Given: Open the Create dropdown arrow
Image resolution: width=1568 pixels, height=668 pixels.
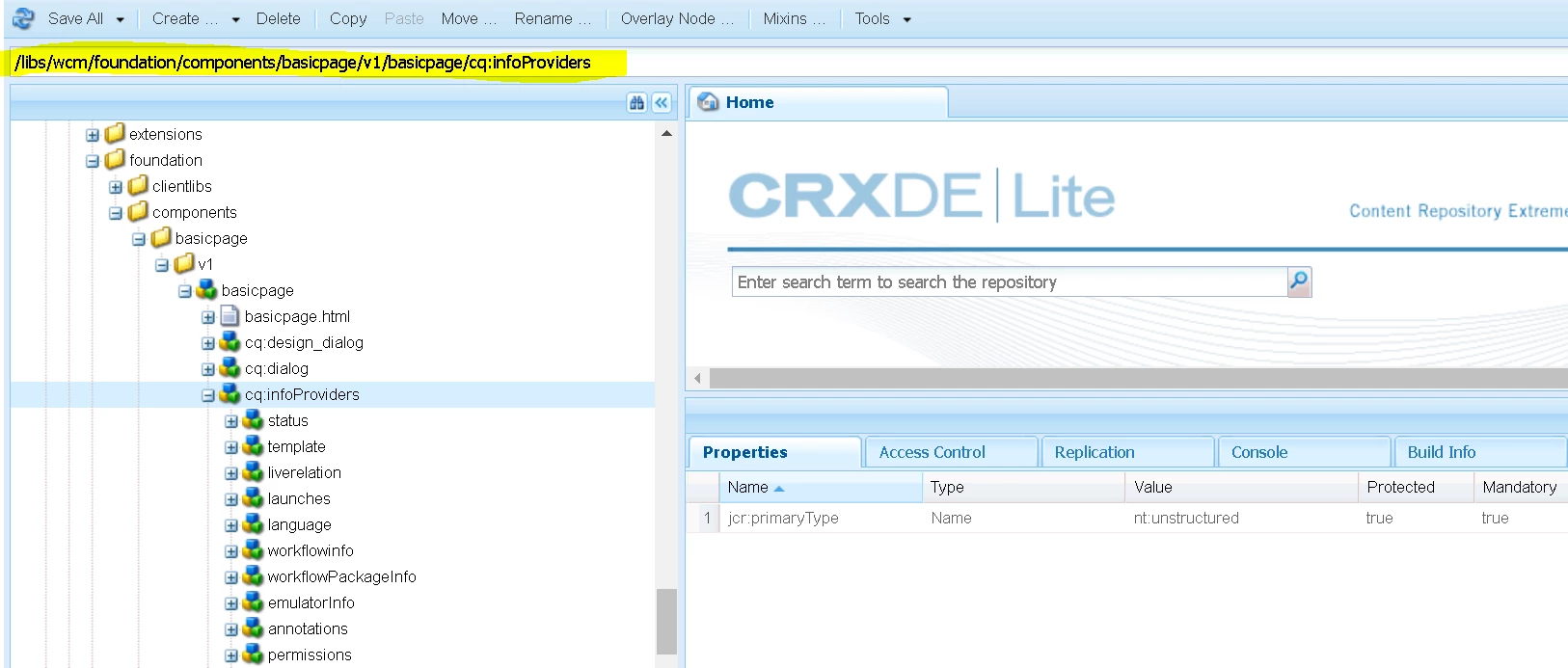Looking at the screenshot, I should tap(235, 19).
